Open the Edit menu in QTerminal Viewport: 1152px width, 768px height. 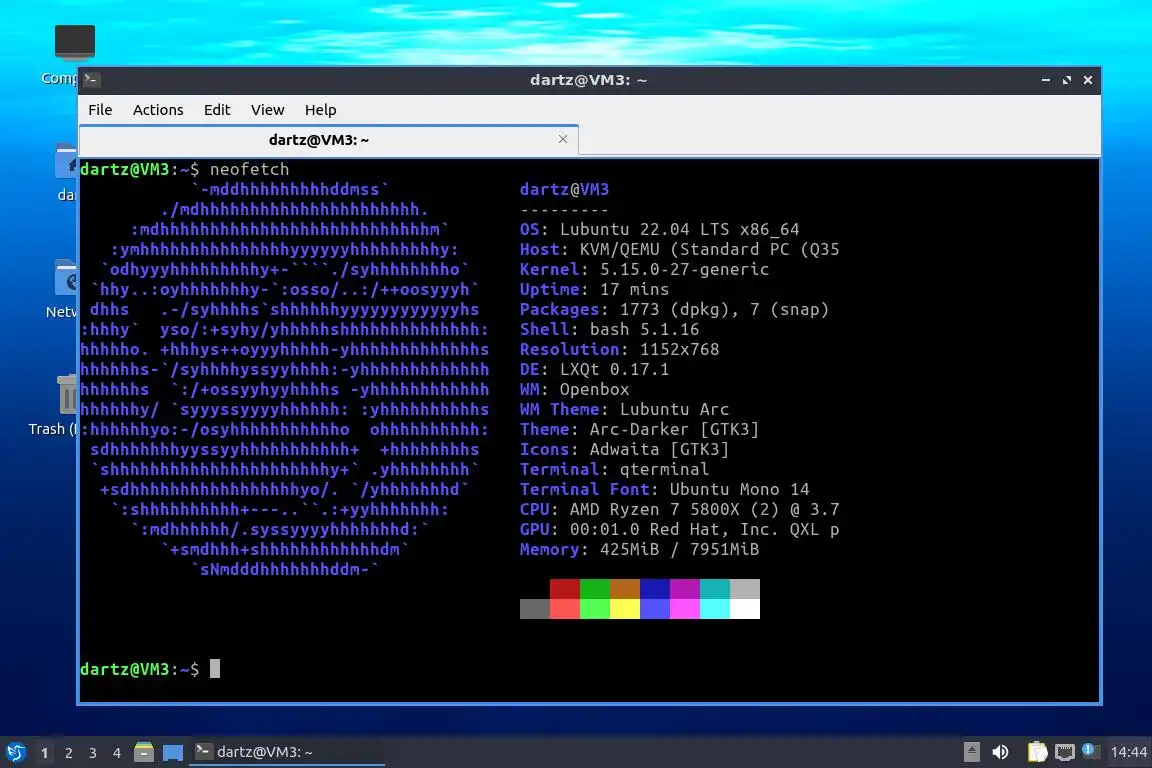pyautogui.click(x=217, y=110)
